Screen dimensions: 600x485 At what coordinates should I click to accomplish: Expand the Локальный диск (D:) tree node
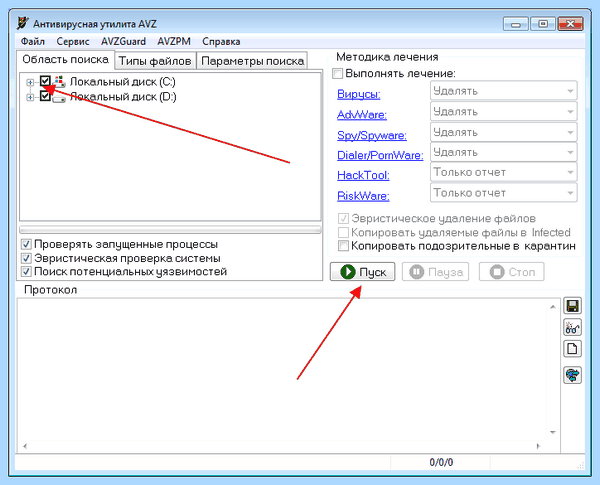pyautogui.click(x=30, y=98)
